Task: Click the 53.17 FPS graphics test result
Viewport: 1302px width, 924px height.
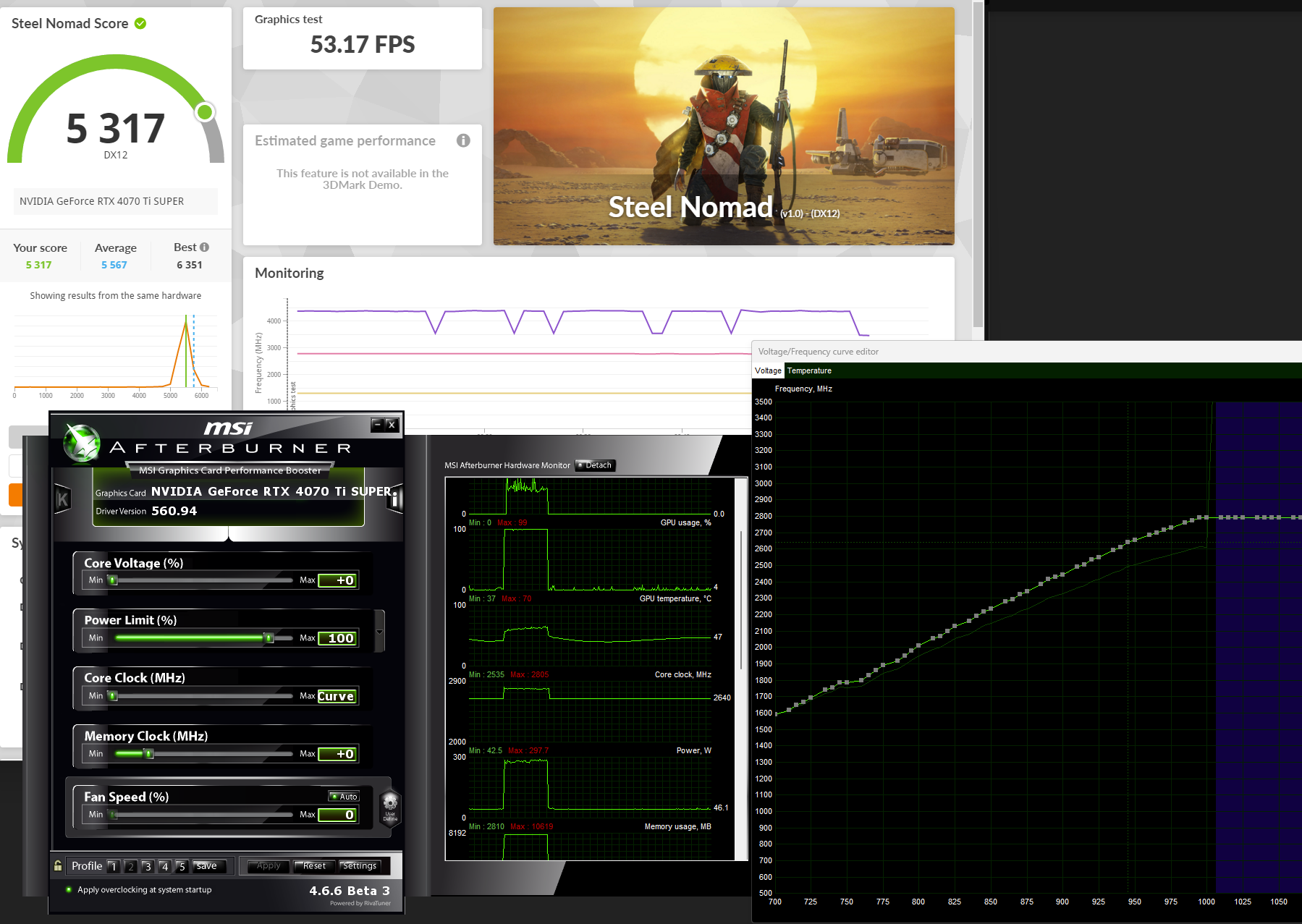Action: tap(363, 44)
